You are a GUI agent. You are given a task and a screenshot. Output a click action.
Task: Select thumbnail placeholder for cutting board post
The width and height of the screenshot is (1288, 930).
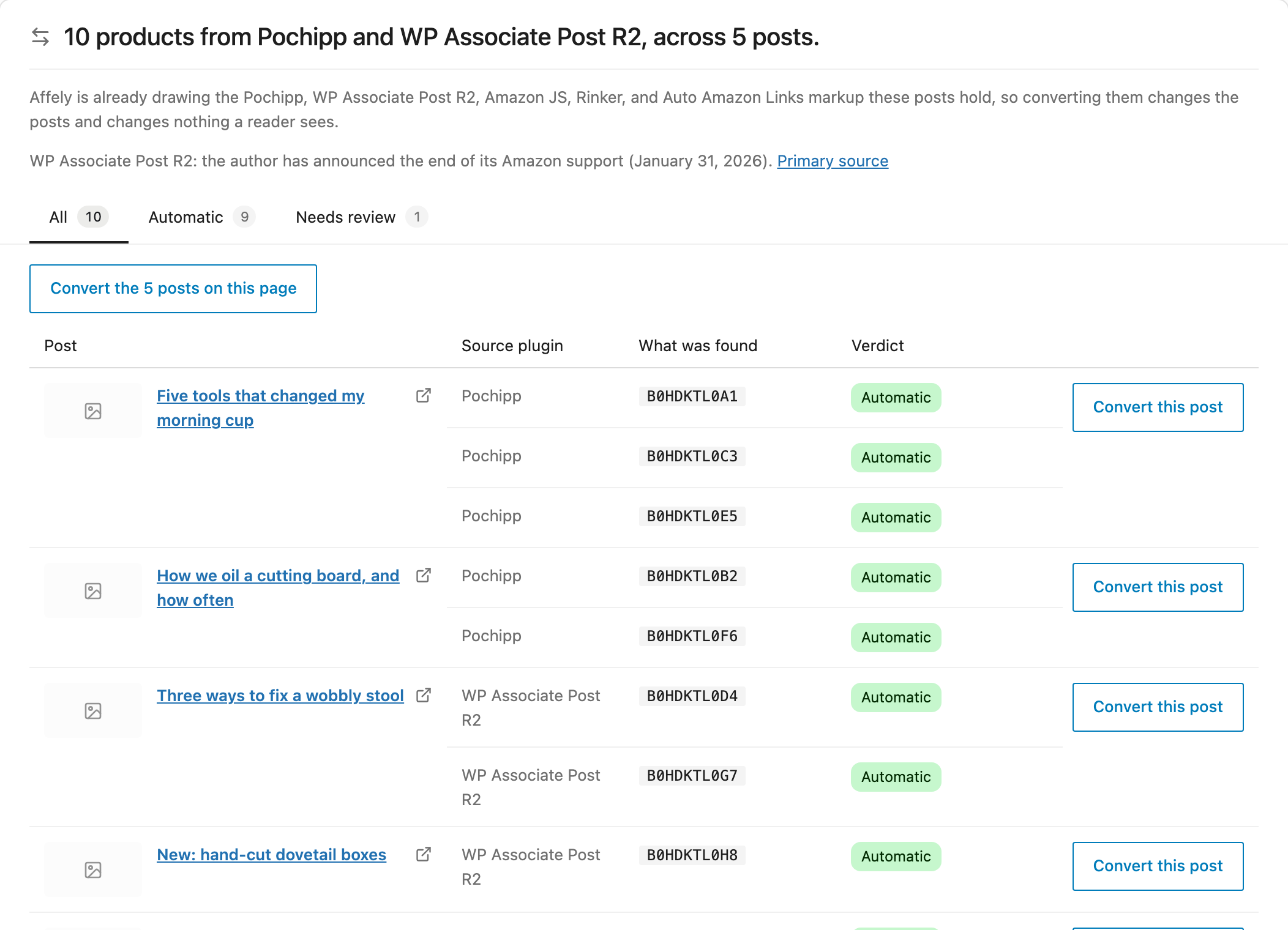[x=93, y=590]
